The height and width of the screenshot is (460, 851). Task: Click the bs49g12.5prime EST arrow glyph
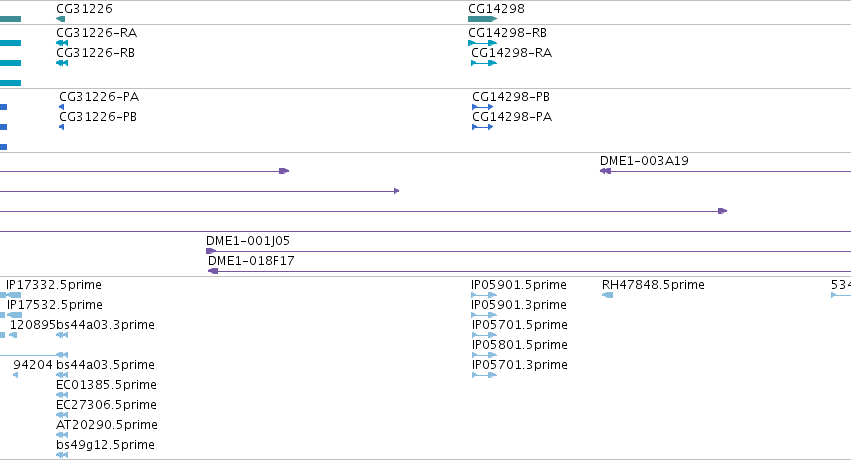[x=62, y=455]
